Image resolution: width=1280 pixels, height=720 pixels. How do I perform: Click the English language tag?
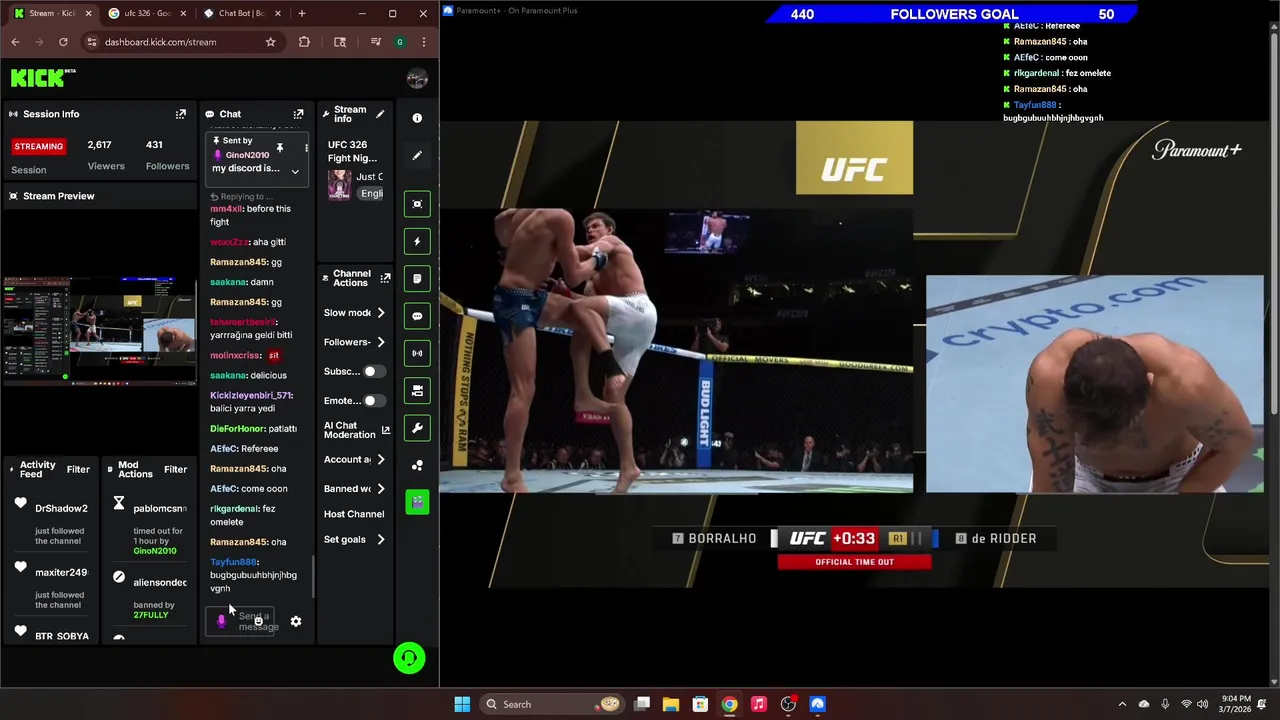point(371,193)
